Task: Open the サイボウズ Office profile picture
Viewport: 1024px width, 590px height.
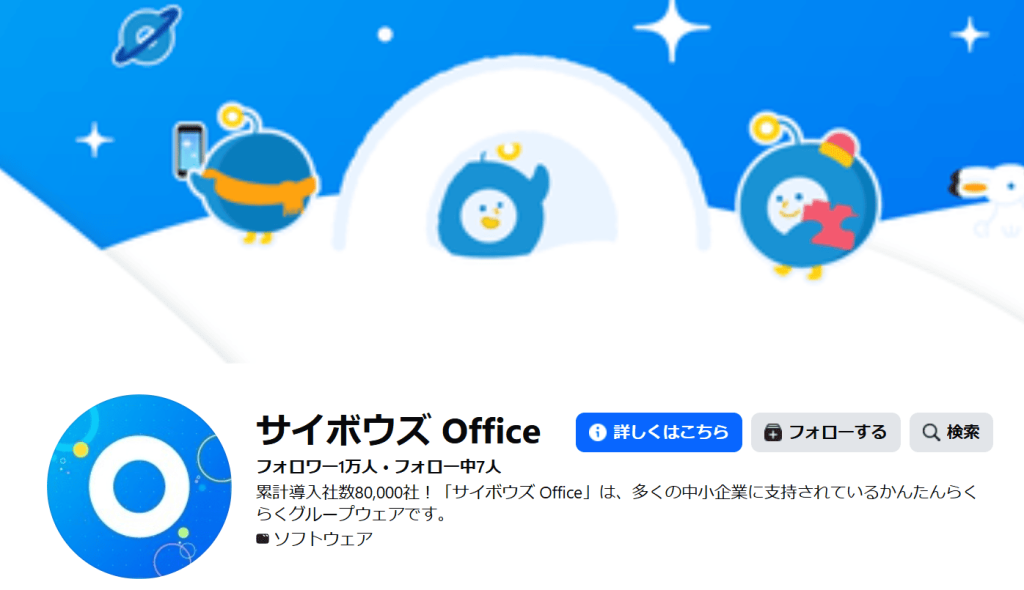Action: [x=139, y=486]
